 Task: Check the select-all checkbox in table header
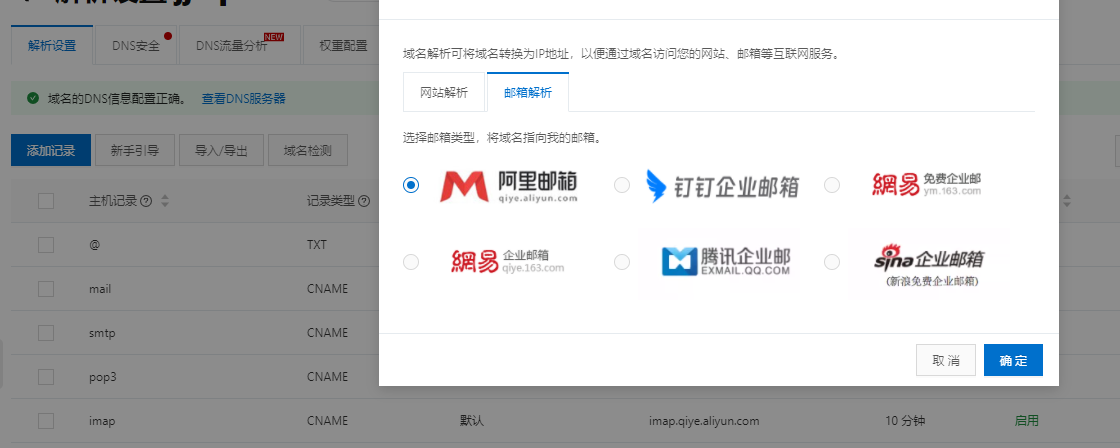(x=46, y=201)
